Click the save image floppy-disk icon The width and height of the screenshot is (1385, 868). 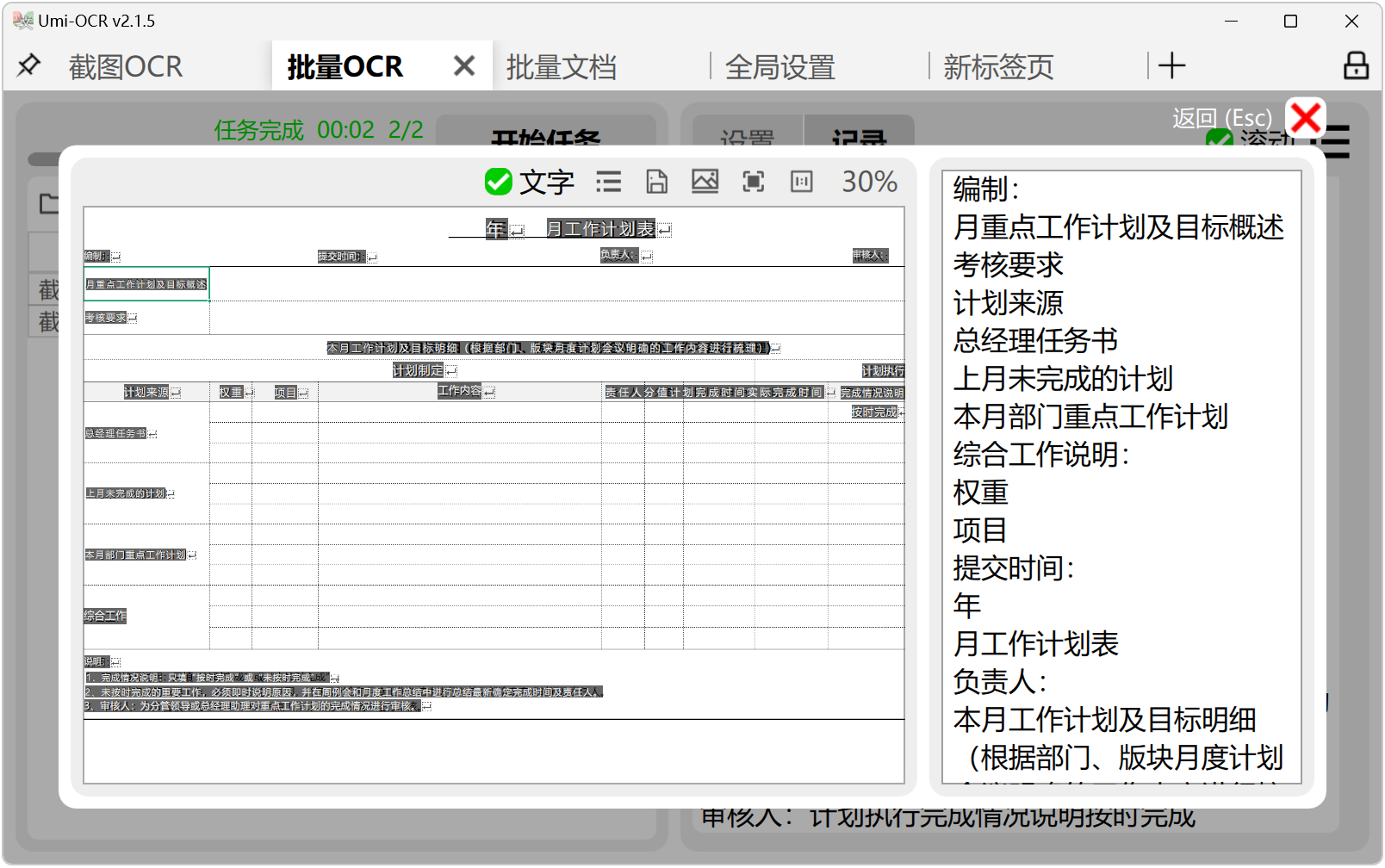[657, 182]
